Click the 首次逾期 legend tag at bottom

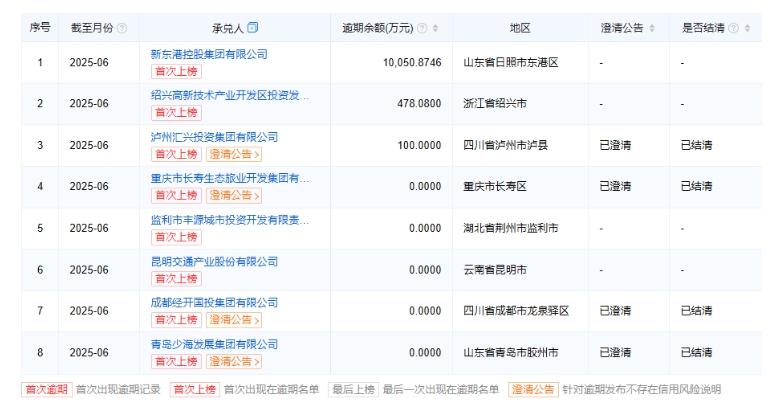click(46, 390)
